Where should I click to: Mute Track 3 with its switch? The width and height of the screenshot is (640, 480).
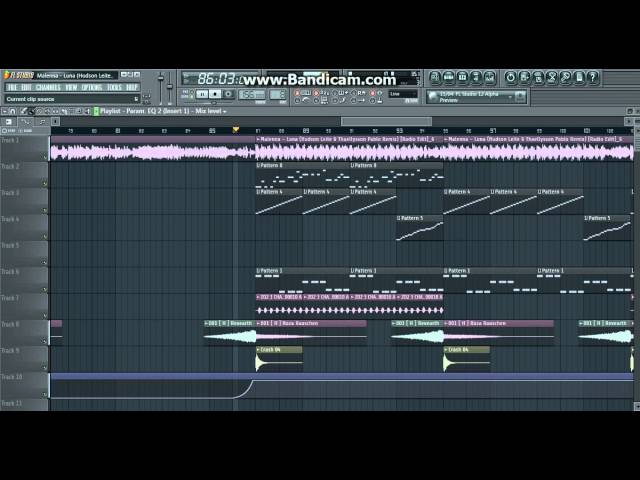(x=44, y=210)
